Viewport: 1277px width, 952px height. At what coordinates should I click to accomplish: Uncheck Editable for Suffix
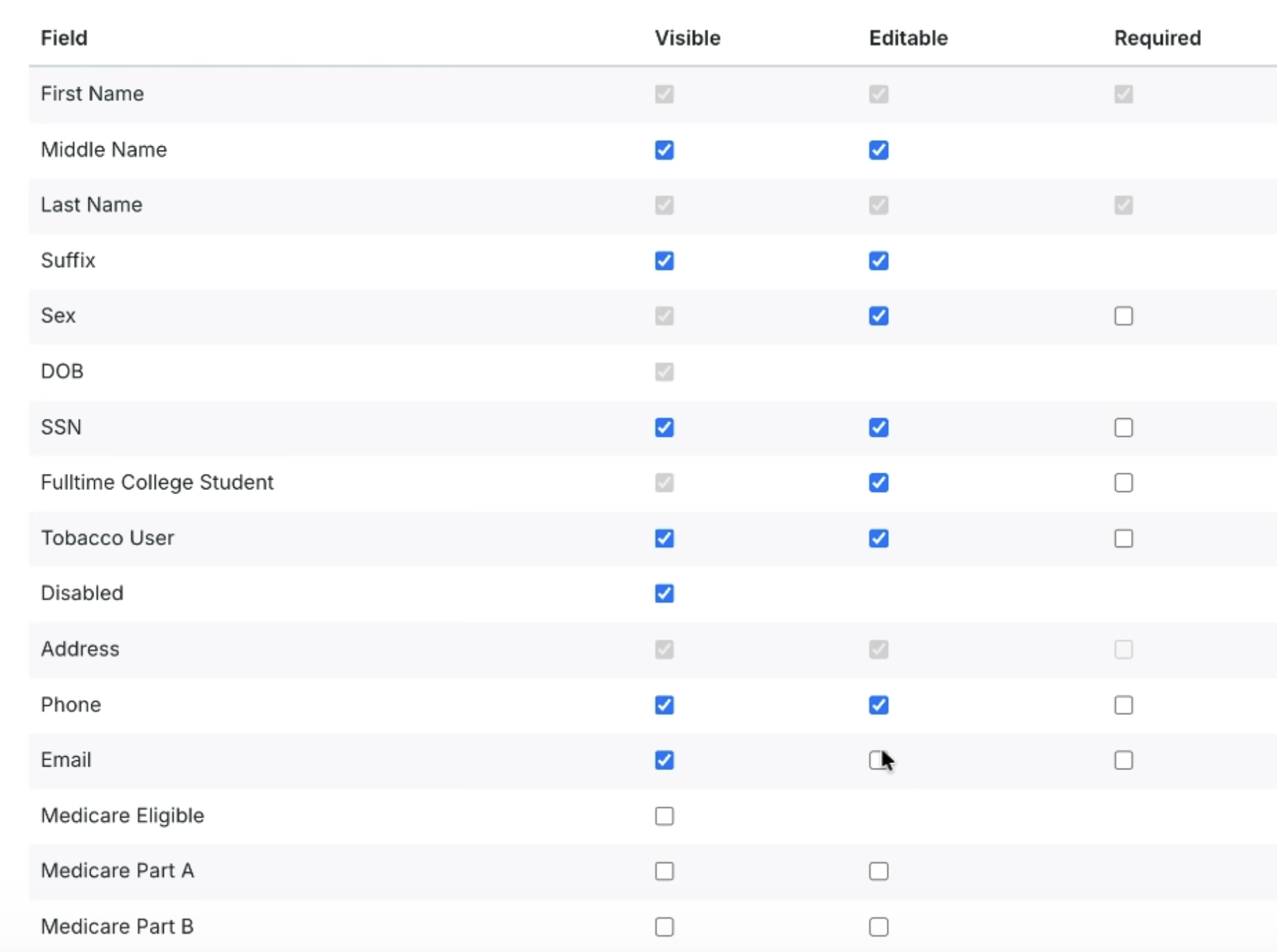(x=878, y=261)
